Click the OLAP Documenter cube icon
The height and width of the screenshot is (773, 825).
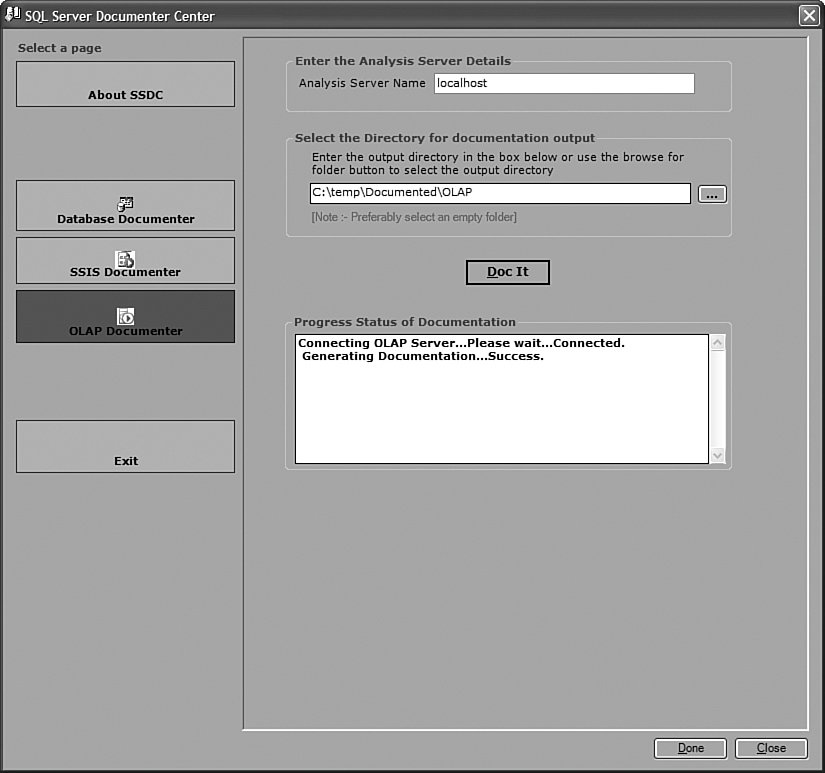click(x=125, y=316)
